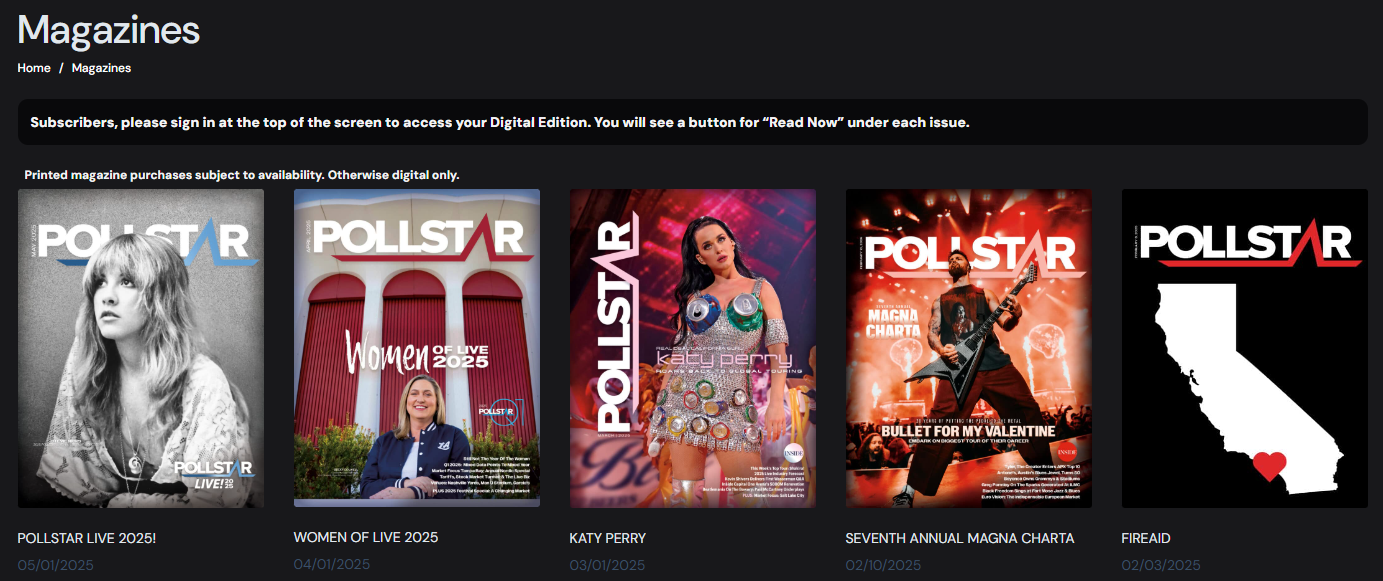Click the SEVENTH ANNUAL MAGNA CHARTA title
The image size is (1383, 581).
[x=960, y=538]
